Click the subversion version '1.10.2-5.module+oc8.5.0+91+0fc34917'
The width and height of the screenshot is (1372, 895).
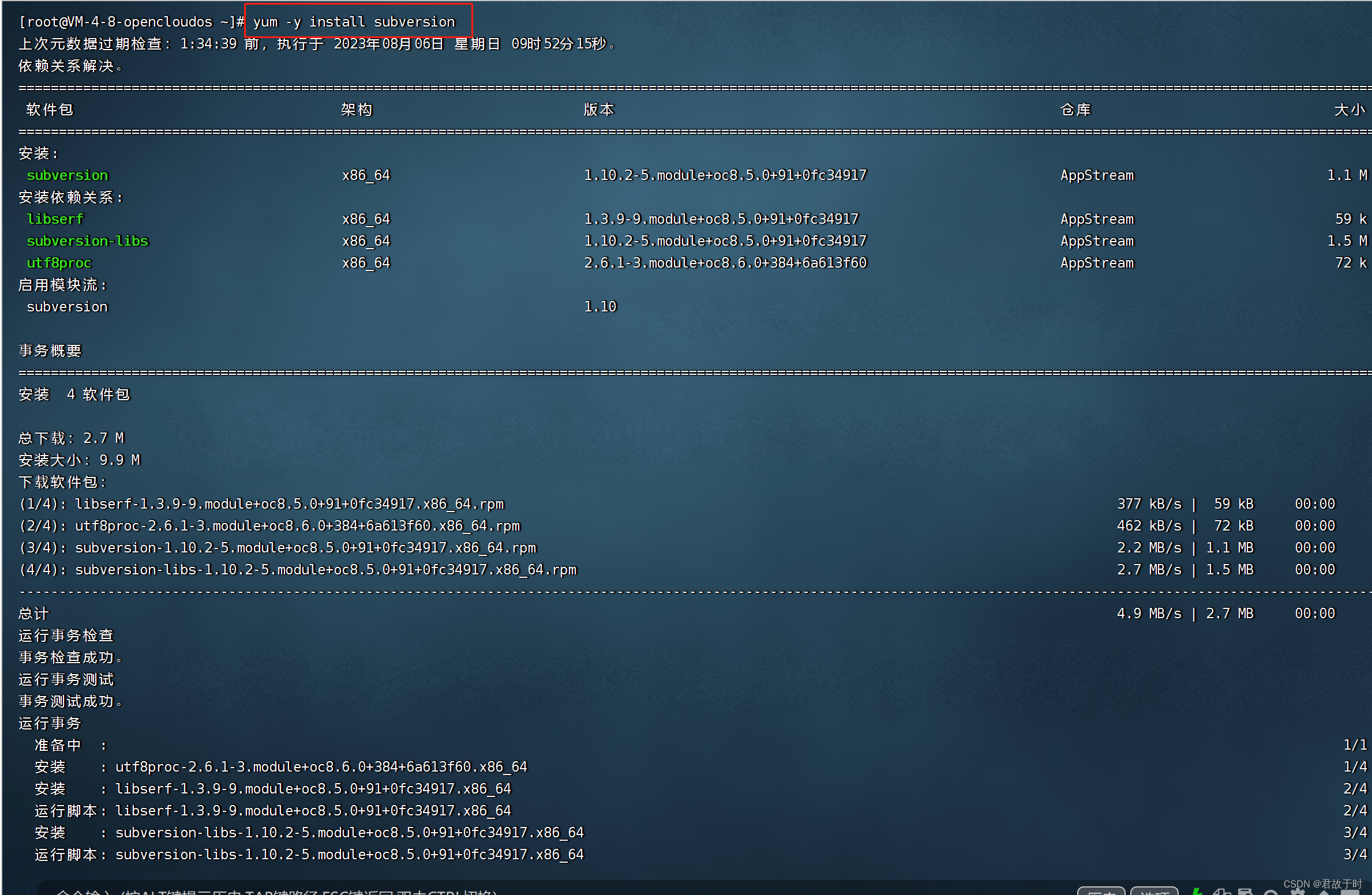(725, 175)
